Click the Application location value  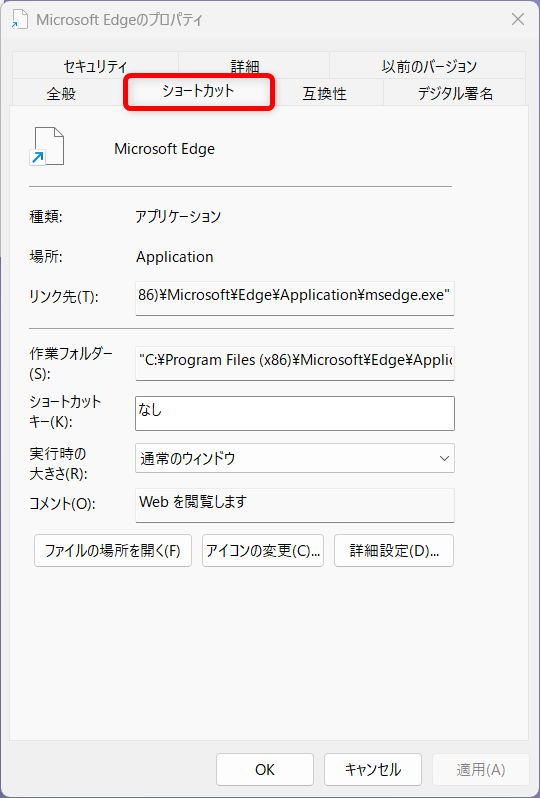(175, 256)
